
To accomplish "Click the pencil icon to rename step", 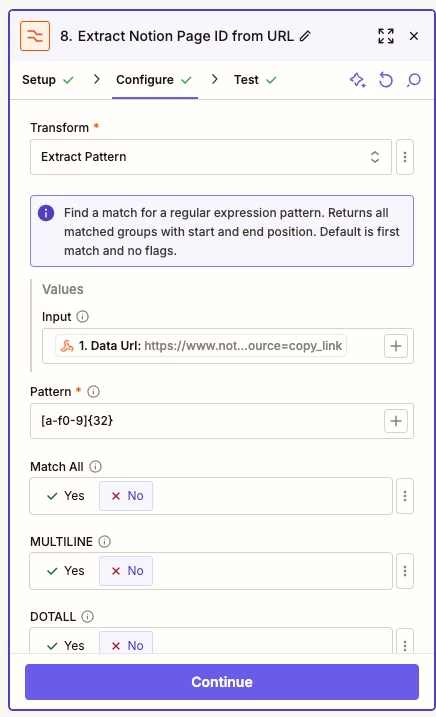I will (305, 36).
